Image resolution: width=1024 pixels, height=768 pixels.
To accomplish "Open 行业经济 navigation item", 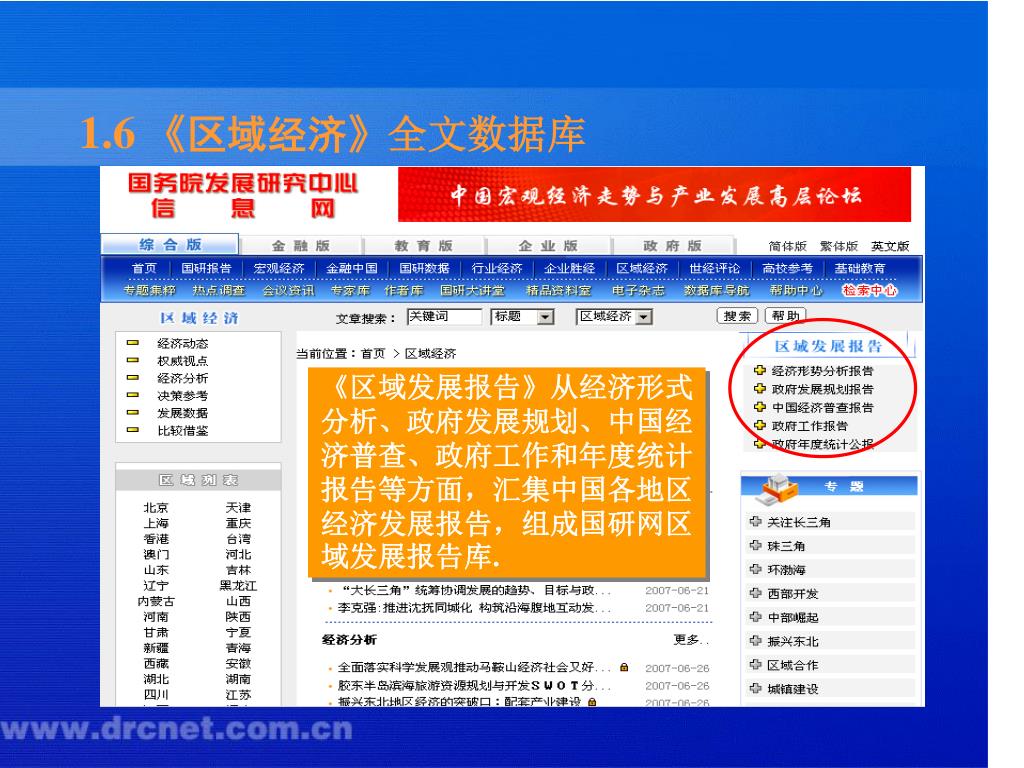I will tap(497, 268).
